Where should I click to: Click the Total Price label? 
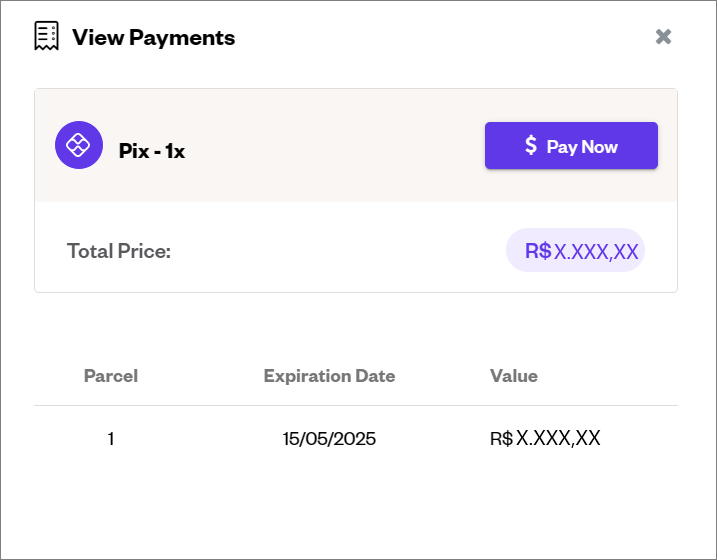coord(119,251)
